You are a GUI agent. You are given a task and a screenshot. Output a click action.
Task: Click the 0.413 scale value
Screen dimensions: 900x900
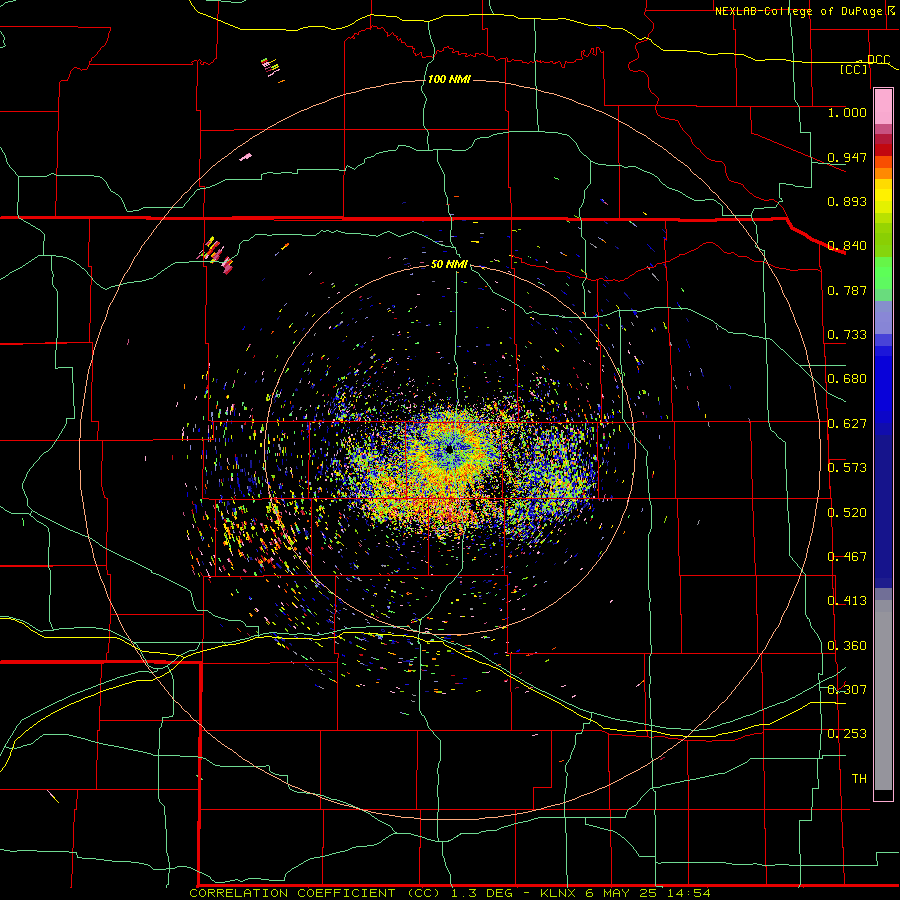point(847,601)
